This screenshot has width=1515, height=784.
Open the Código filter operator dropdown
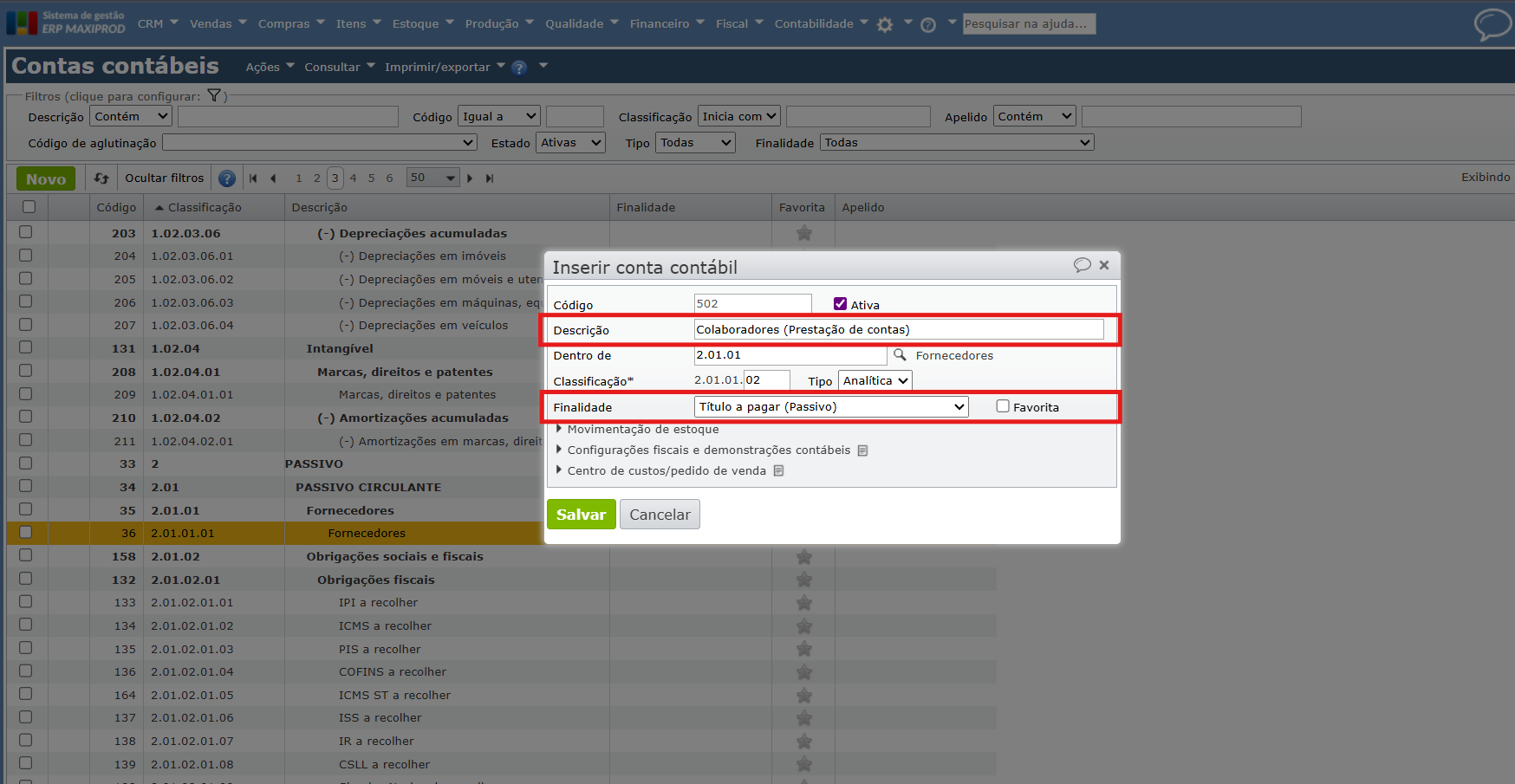pos(499,117)
